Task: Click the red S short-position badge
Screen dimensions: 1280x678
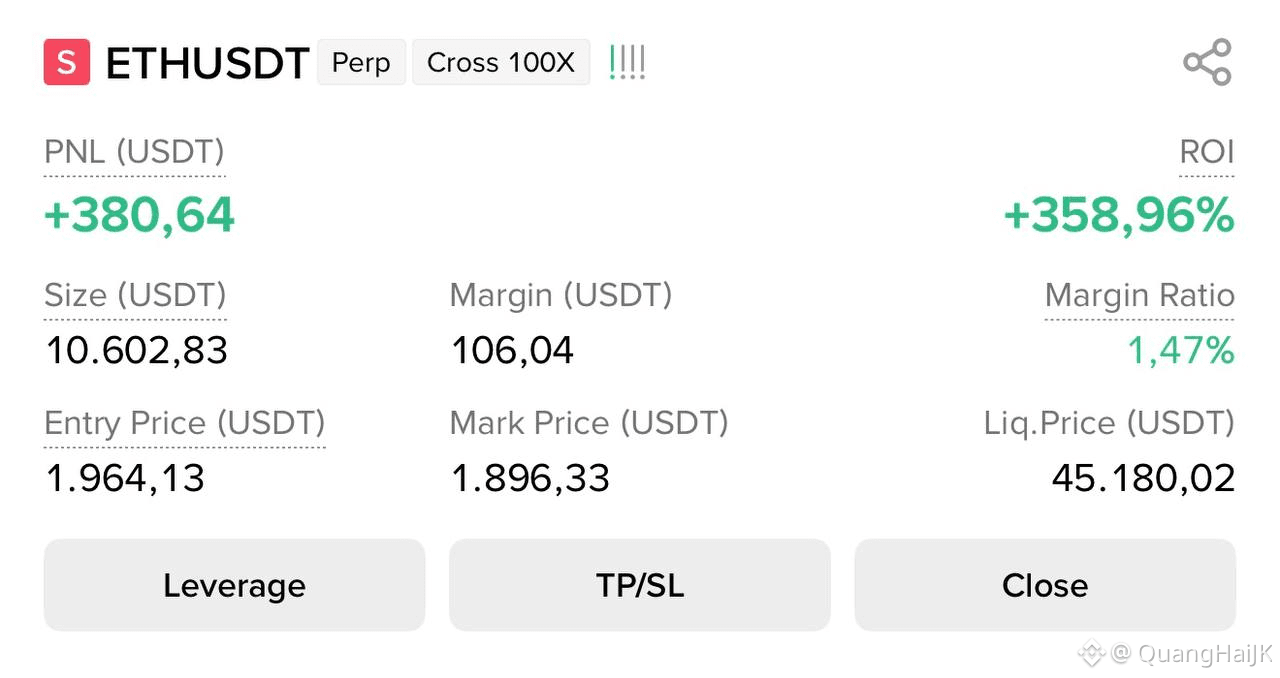Action: [x=67, y=62]
